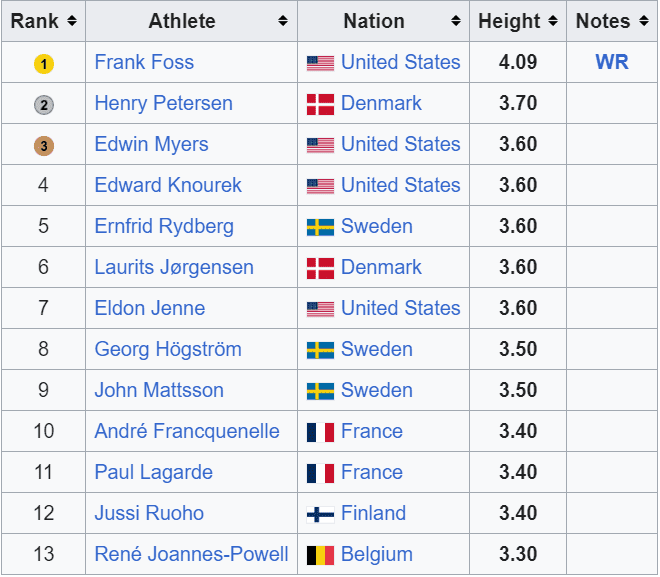Follow the Laurits Jørgensen link
Screen dimensions: 660x577
click(x=174, y=267)
